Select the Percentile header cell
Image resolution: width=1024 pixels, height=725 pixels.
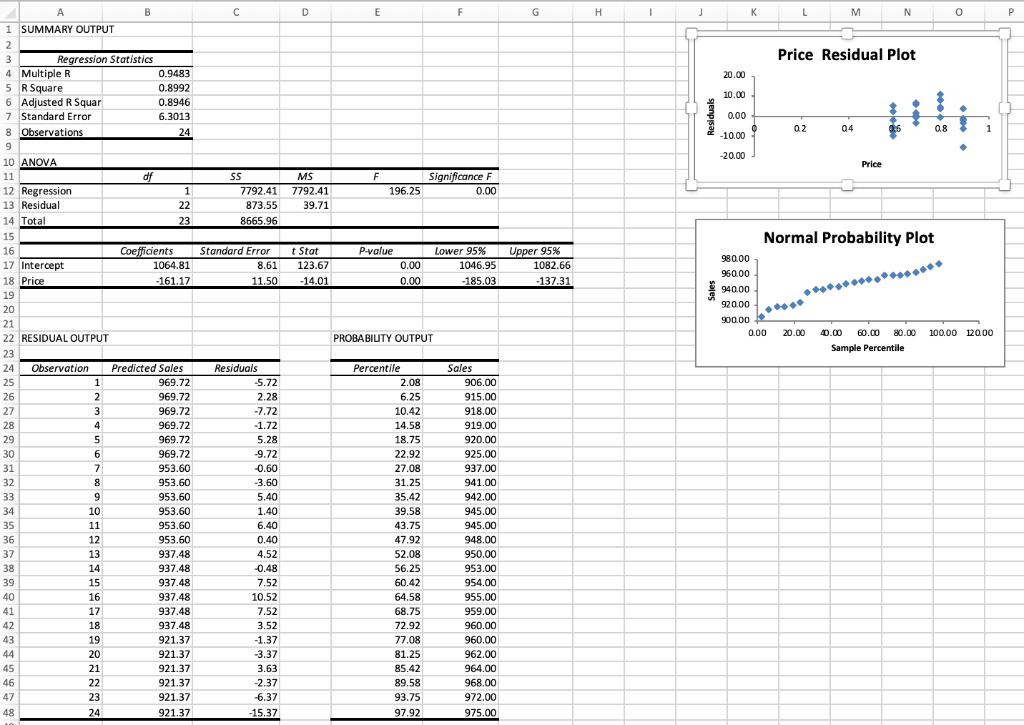(377, 368)
